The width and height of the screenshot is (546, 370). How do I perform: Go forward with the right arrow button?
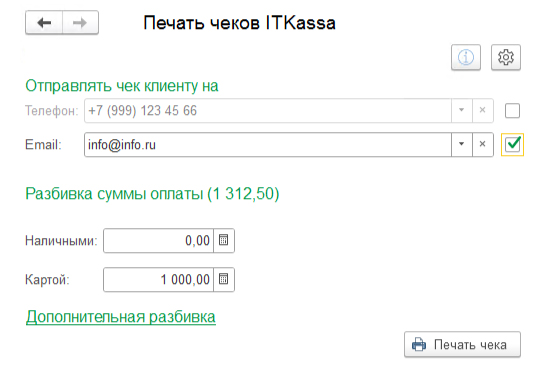click(80, 23)
